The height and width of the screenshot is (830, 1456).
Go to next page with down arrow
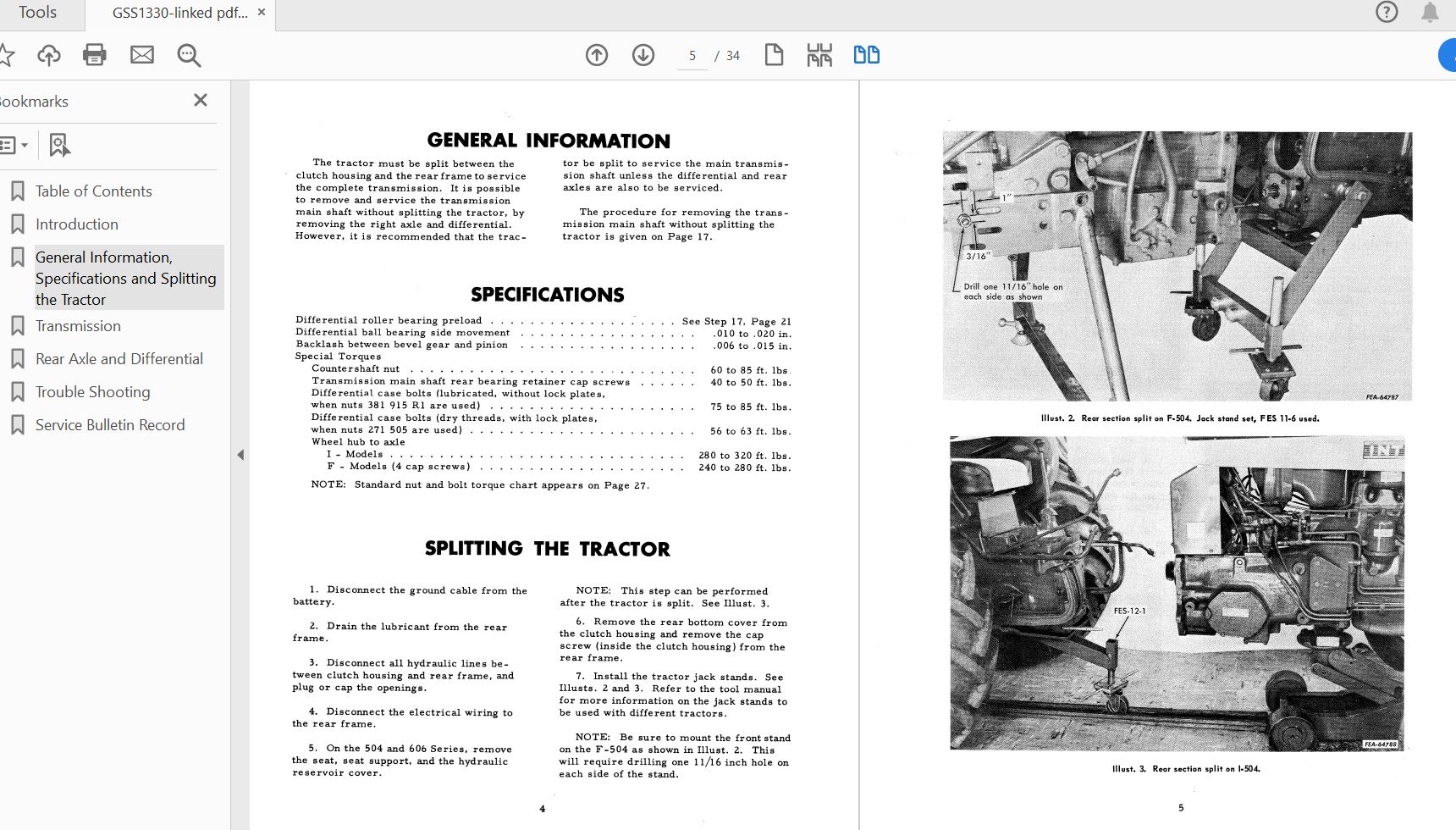point(643,56)
